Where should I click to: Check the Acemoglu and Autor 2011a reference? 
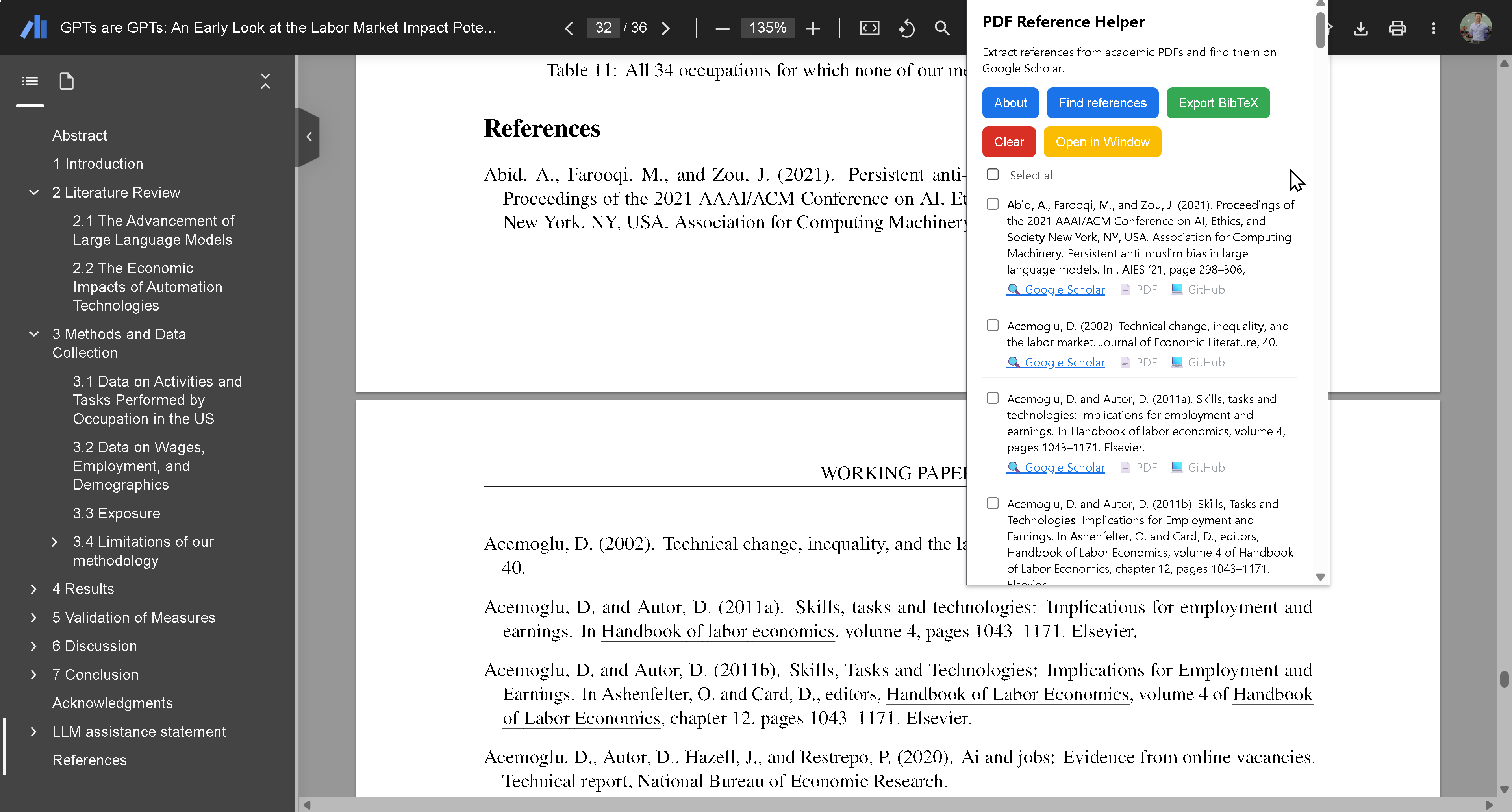[x=993, y=398]
